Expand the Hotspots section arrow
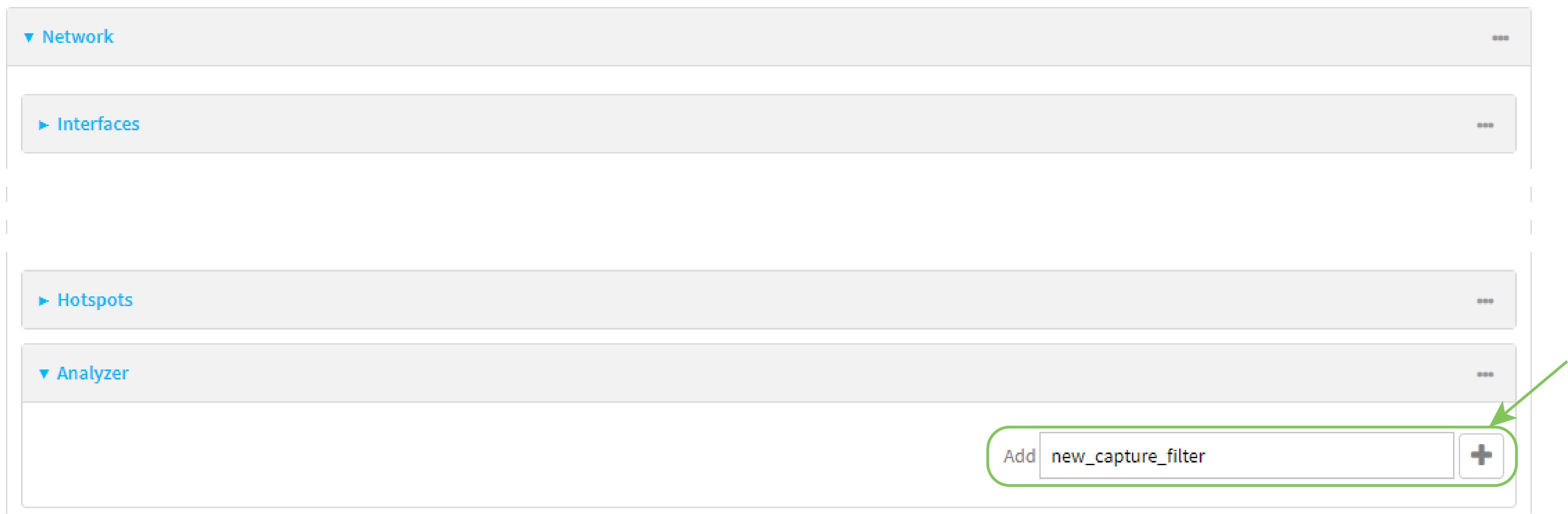 [x=43, y=301]
